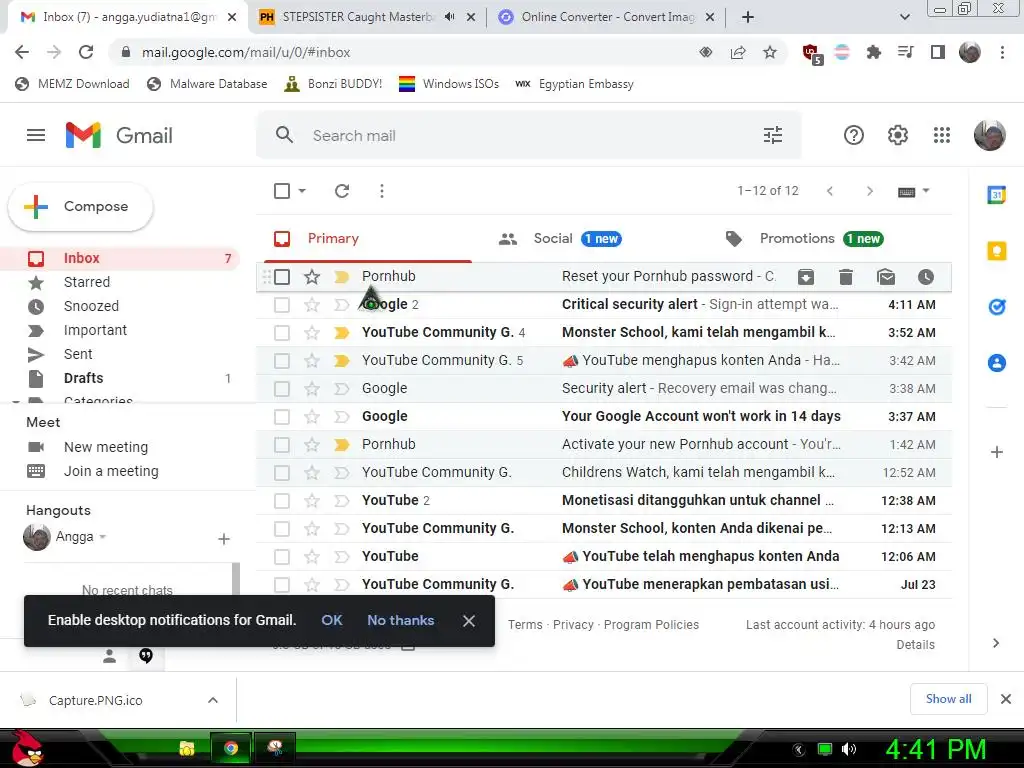This screenshot has height=768, width=1024.
Task: Check the Security alert 3:38 AM email
Action: pos(282,389)
